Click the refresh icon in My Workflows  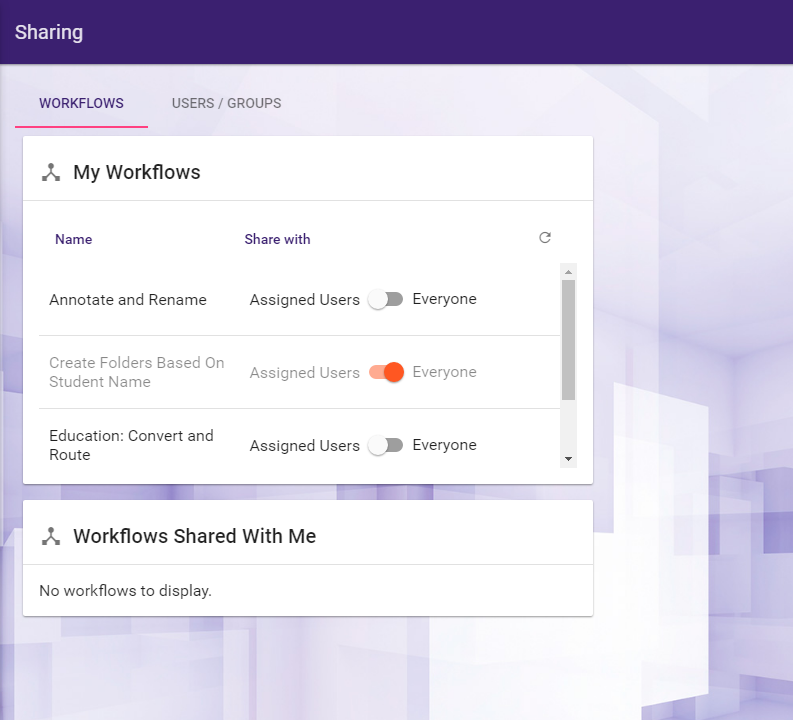point(545,238)
